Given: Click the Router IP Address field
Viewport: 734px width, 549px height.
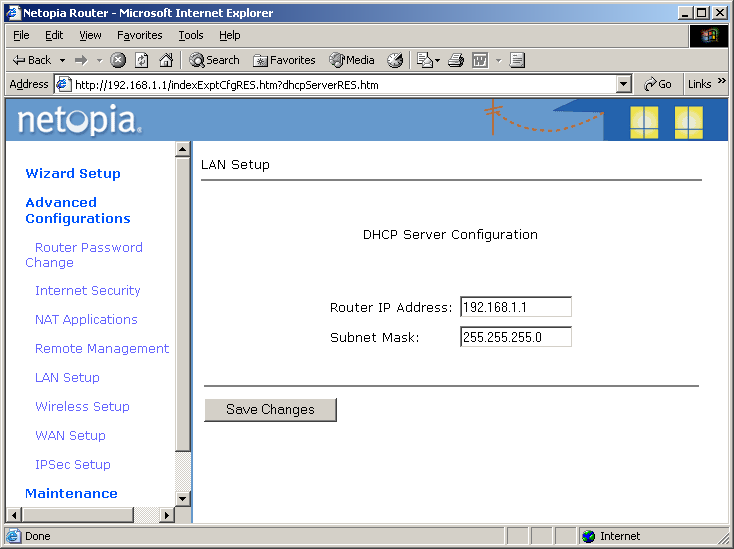Looking at the screenshot, I should click(x=515, y=307).
